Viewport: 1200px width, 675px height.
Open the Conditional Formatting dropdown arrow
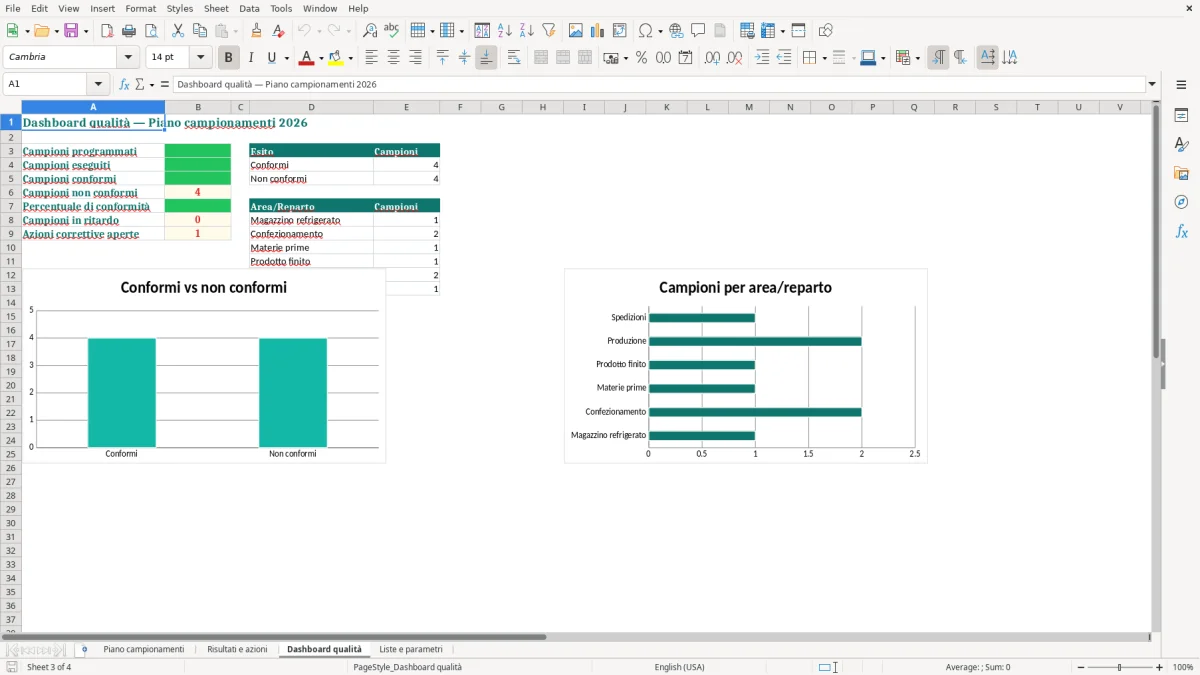[x=917, y=58]
